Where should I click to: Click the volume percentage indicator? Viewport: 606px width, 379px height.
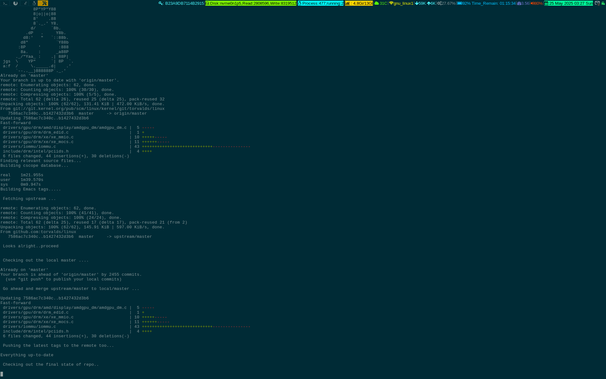(537, 3)
